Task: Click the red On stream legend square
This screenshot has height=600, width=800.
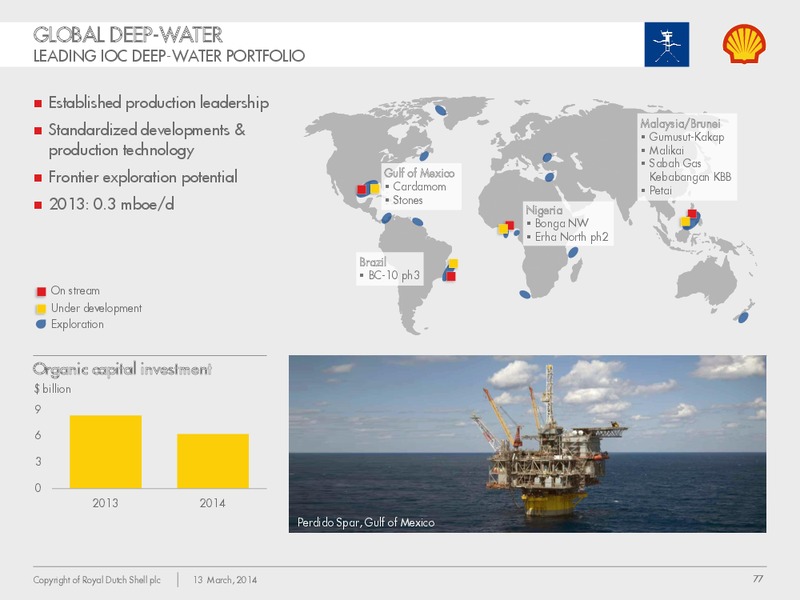Action: pos(41,292)
